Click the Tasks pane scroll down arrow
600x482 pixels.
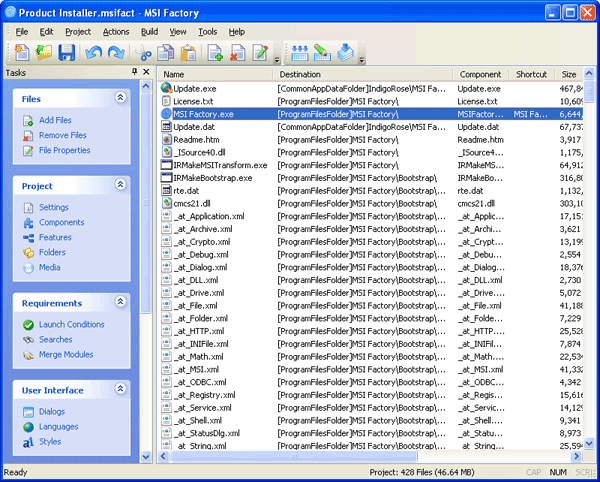click(x=146, y=456)
